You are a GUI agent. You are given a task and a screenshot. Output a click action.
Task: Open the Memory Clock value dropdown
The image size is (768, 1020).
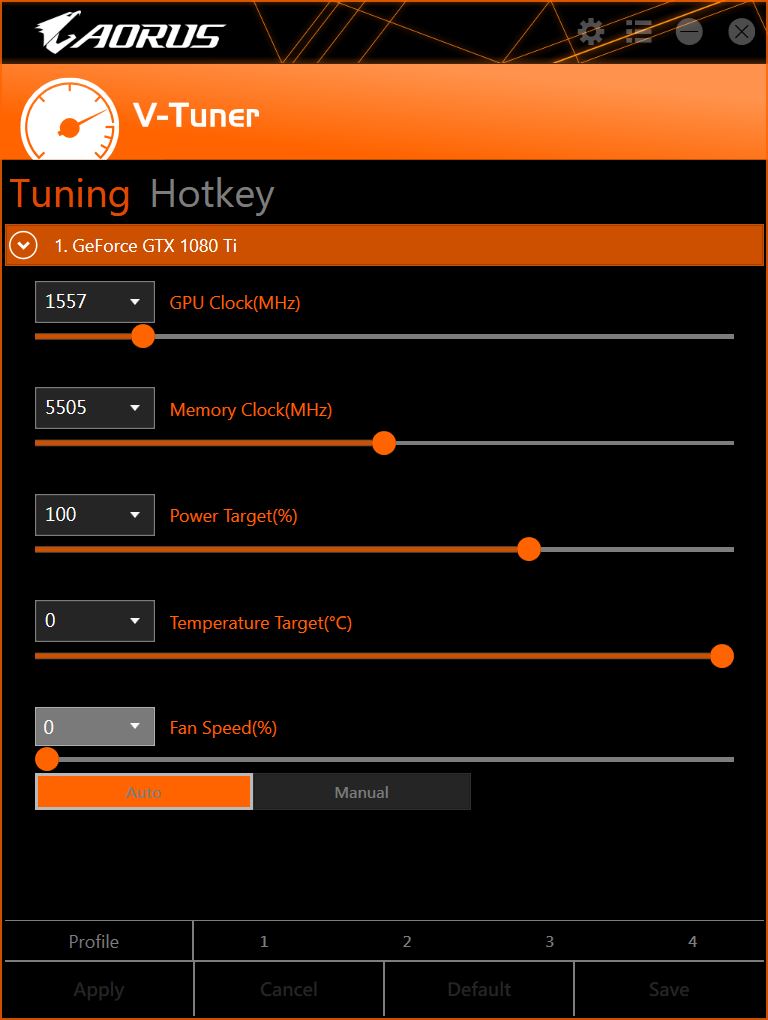click(95, 408)
